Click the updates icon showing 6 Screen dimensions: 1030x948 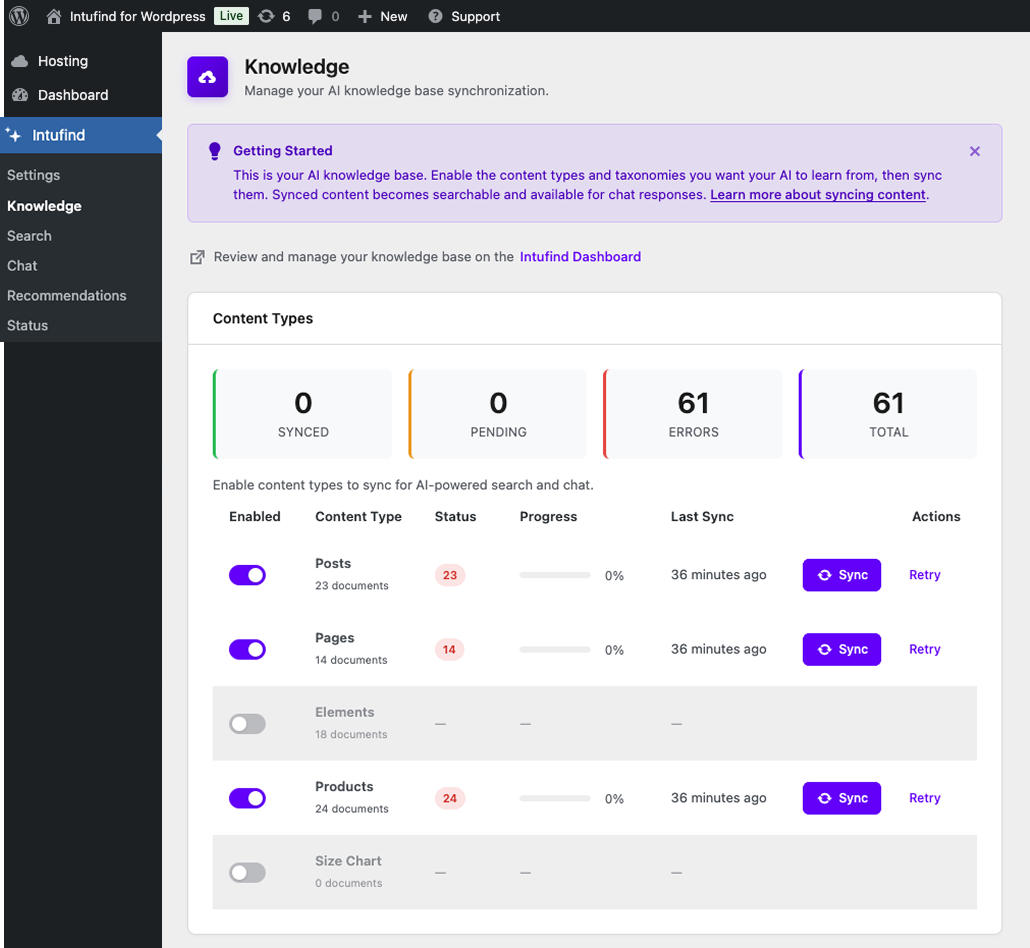(266, 16)
